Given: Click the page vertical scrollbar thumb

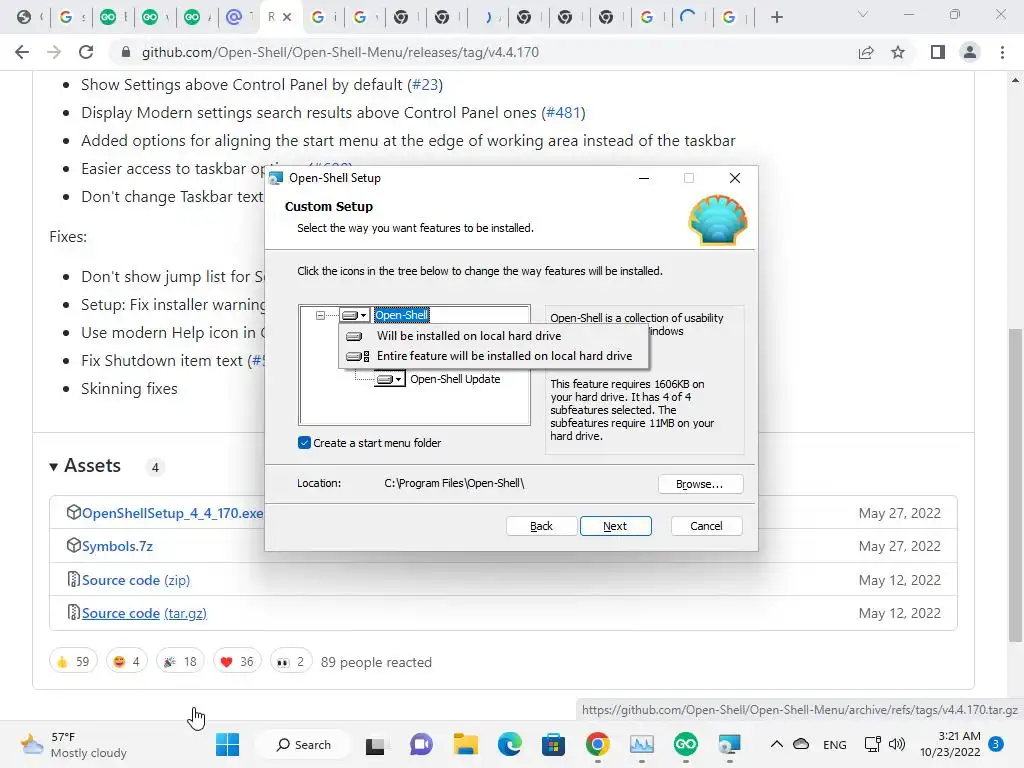Looking at the screenshot, I should 1015,484.
